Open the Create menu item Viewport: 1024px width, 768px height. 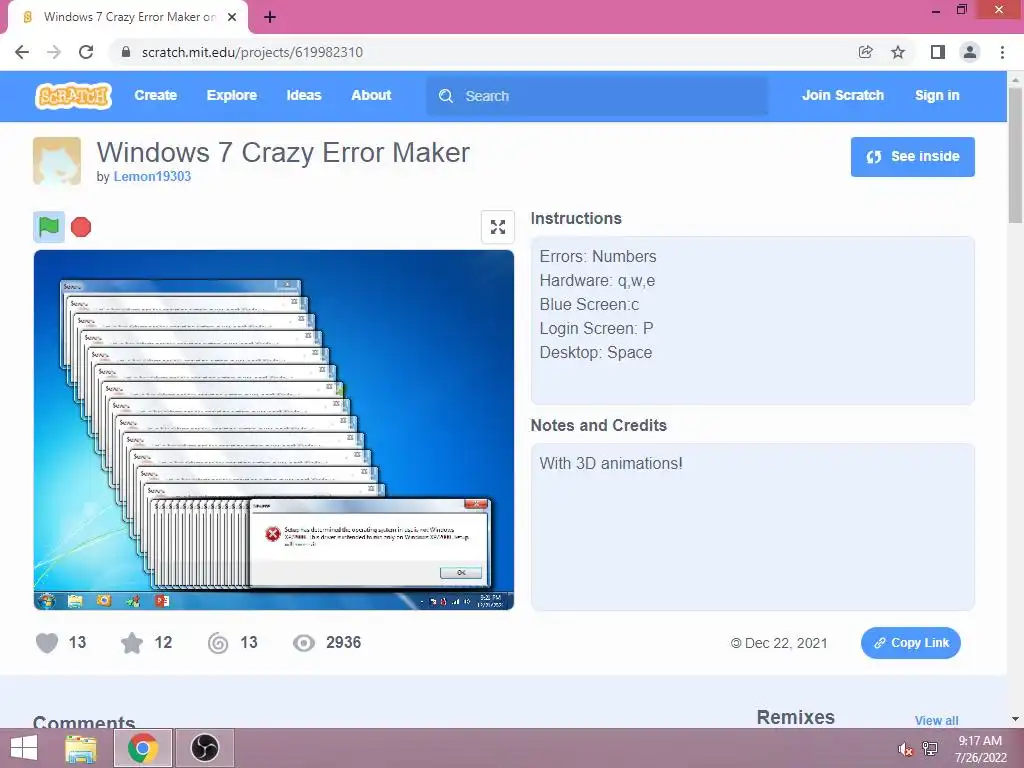click(155, 95)
